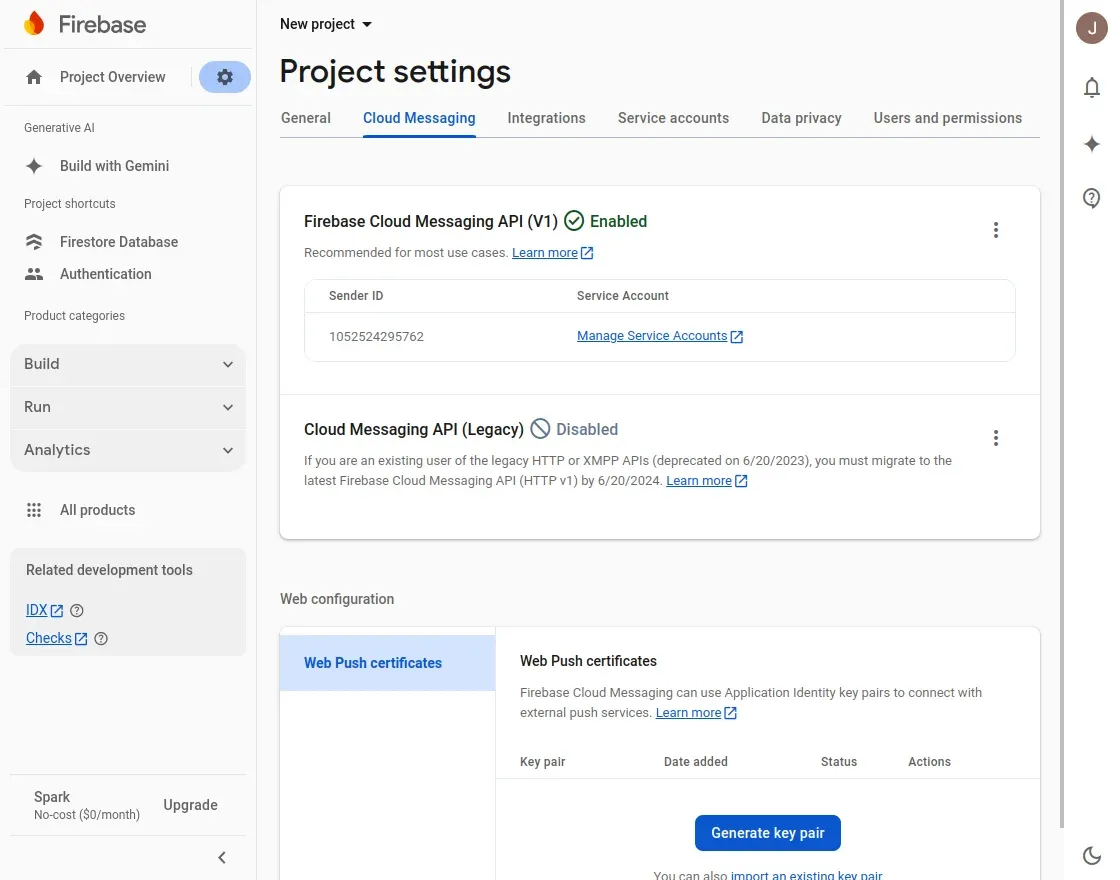Click import an existing key pair link
The image size is (1120, 880).
coord(806,875)
